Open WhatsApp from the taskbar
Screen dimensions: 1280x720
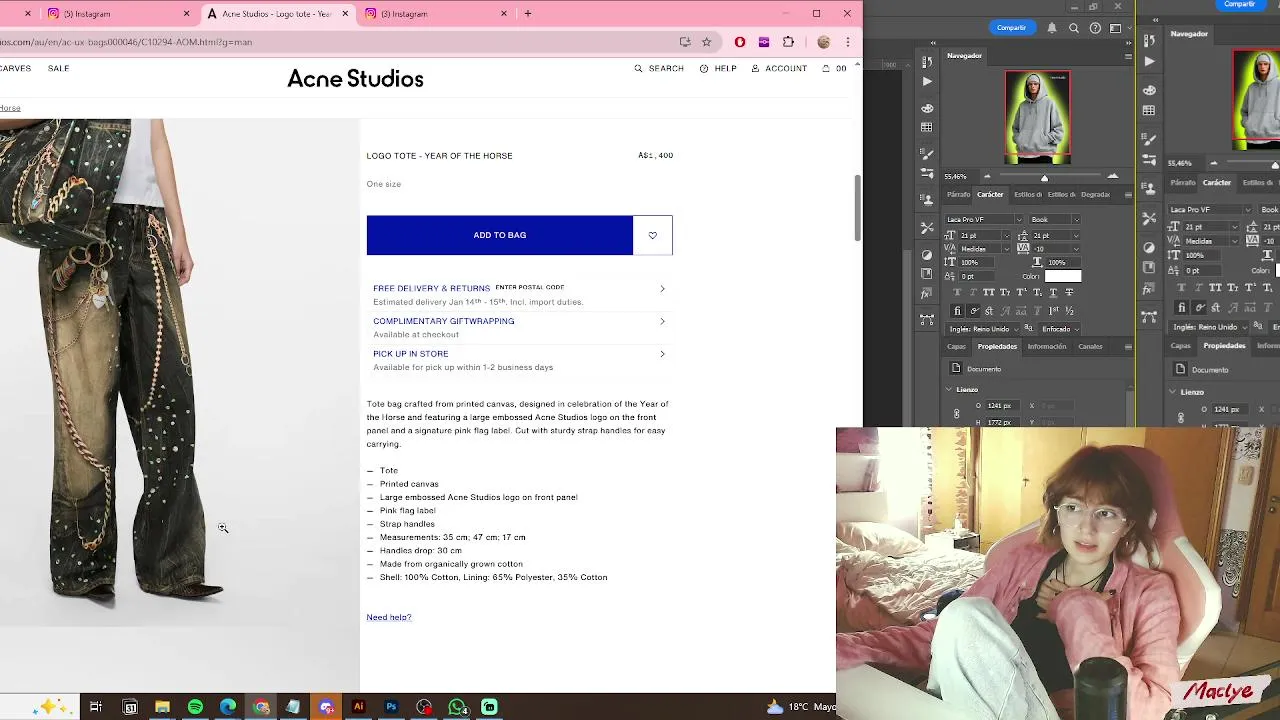click(x=457, y=707)
